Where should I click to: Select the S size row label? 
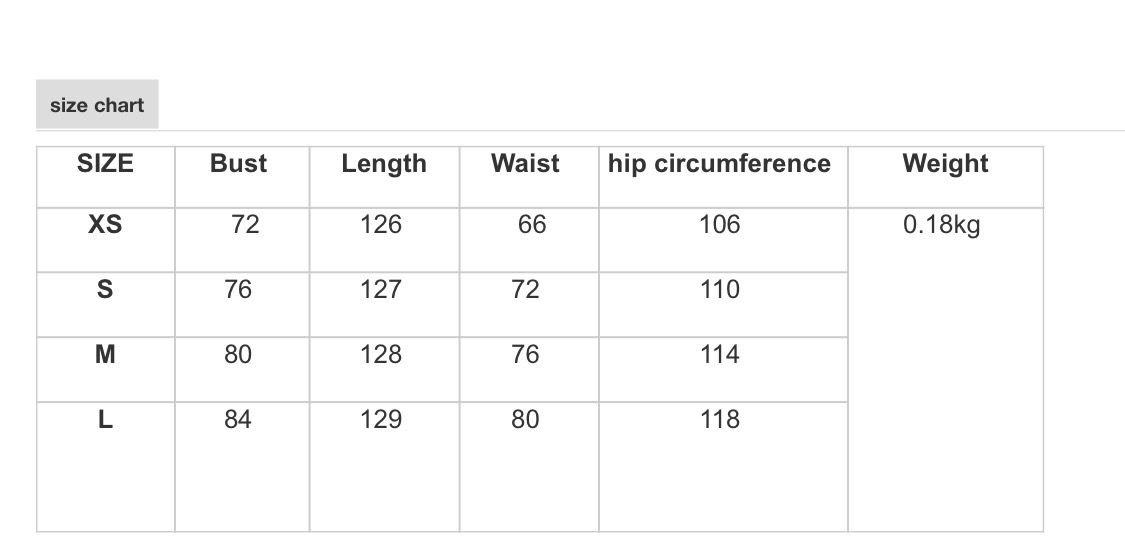coord(105,290)
